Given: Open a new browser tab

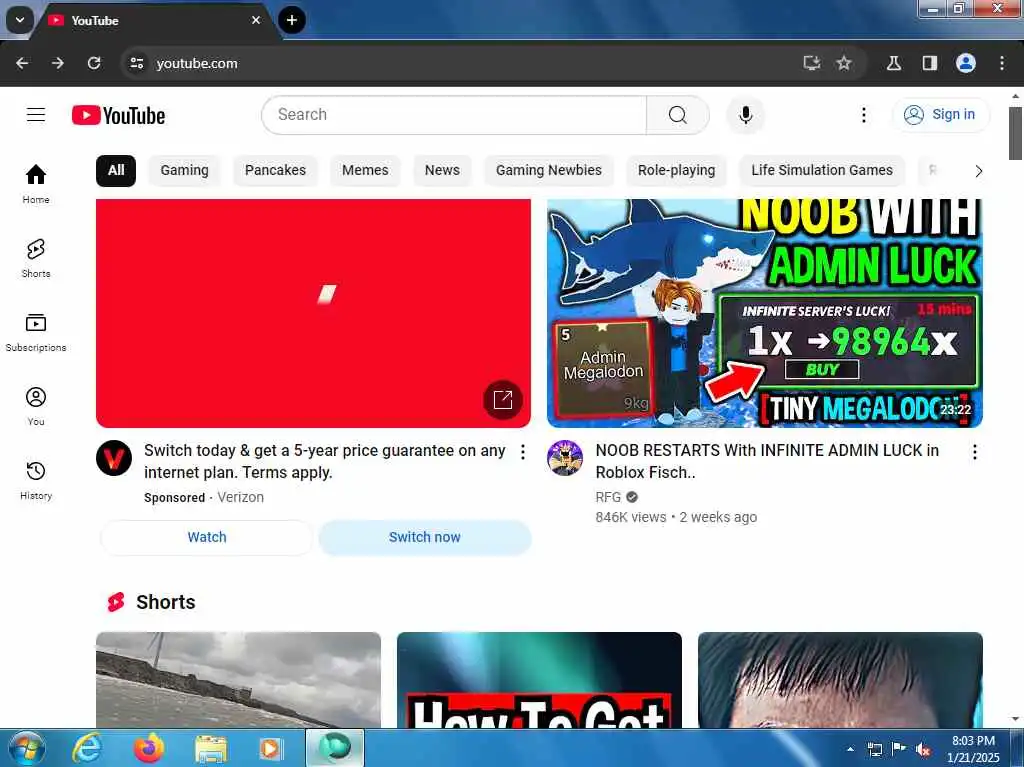Looking at the screenshot, I should (x=292, y=20).
